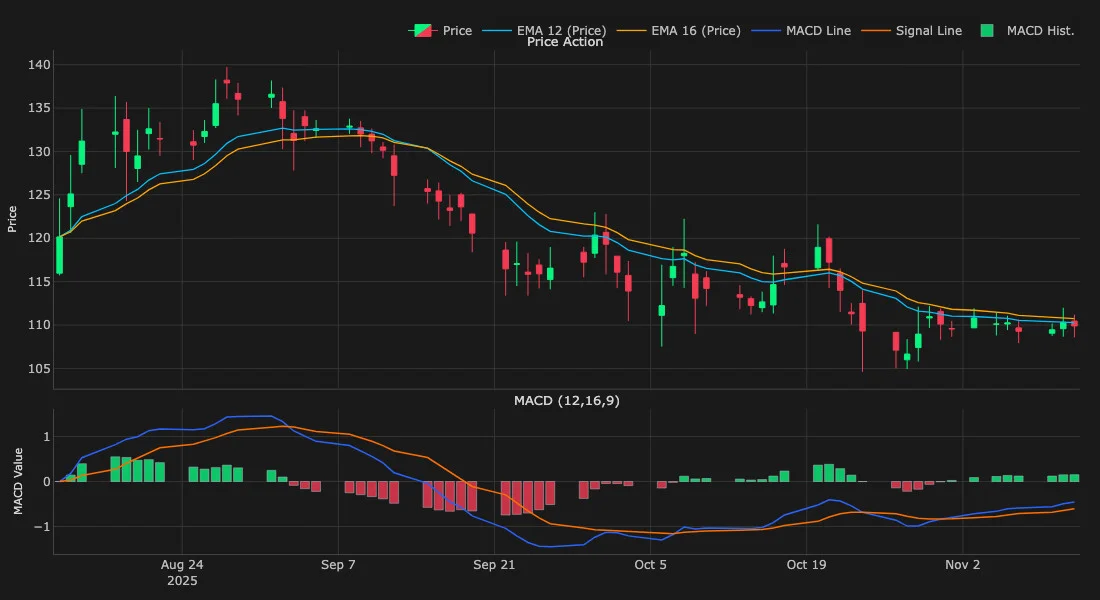
Task: Hide the EMA 12 (Price) trace
Action: pyautogui.click(x=544, y=31)
